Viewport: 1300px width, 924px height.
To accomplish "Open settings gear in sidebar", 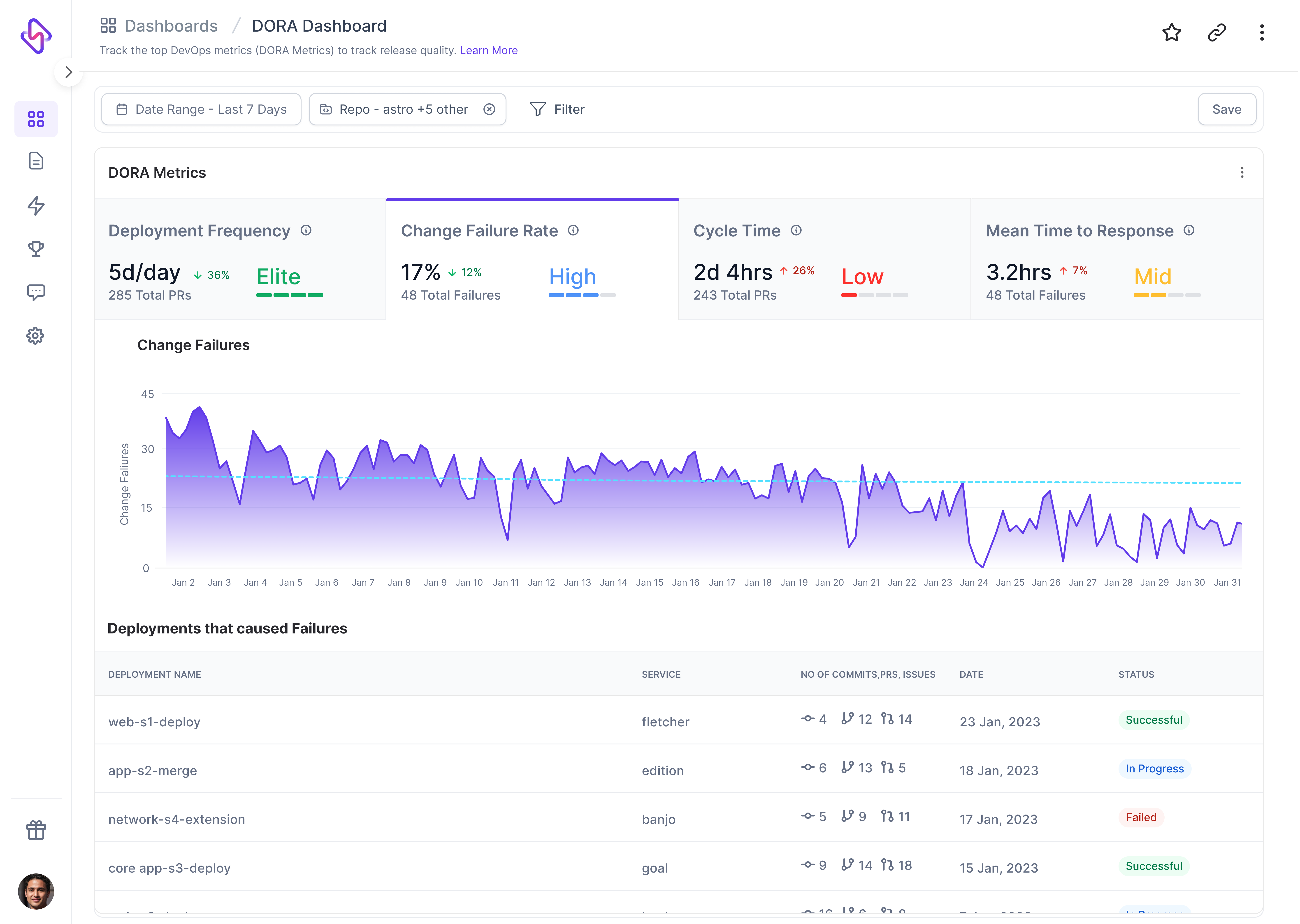I will pos(35,336).
